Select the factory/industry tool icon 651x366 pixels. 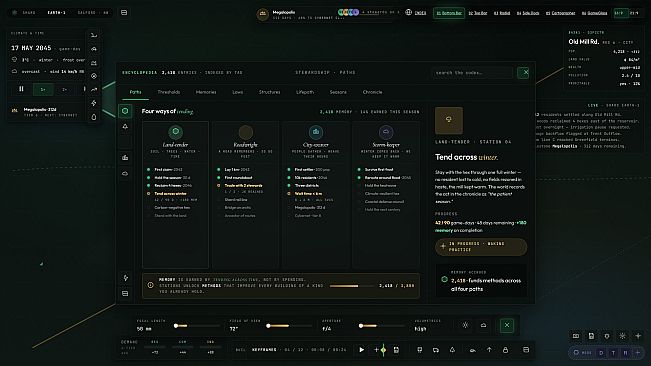94,63
